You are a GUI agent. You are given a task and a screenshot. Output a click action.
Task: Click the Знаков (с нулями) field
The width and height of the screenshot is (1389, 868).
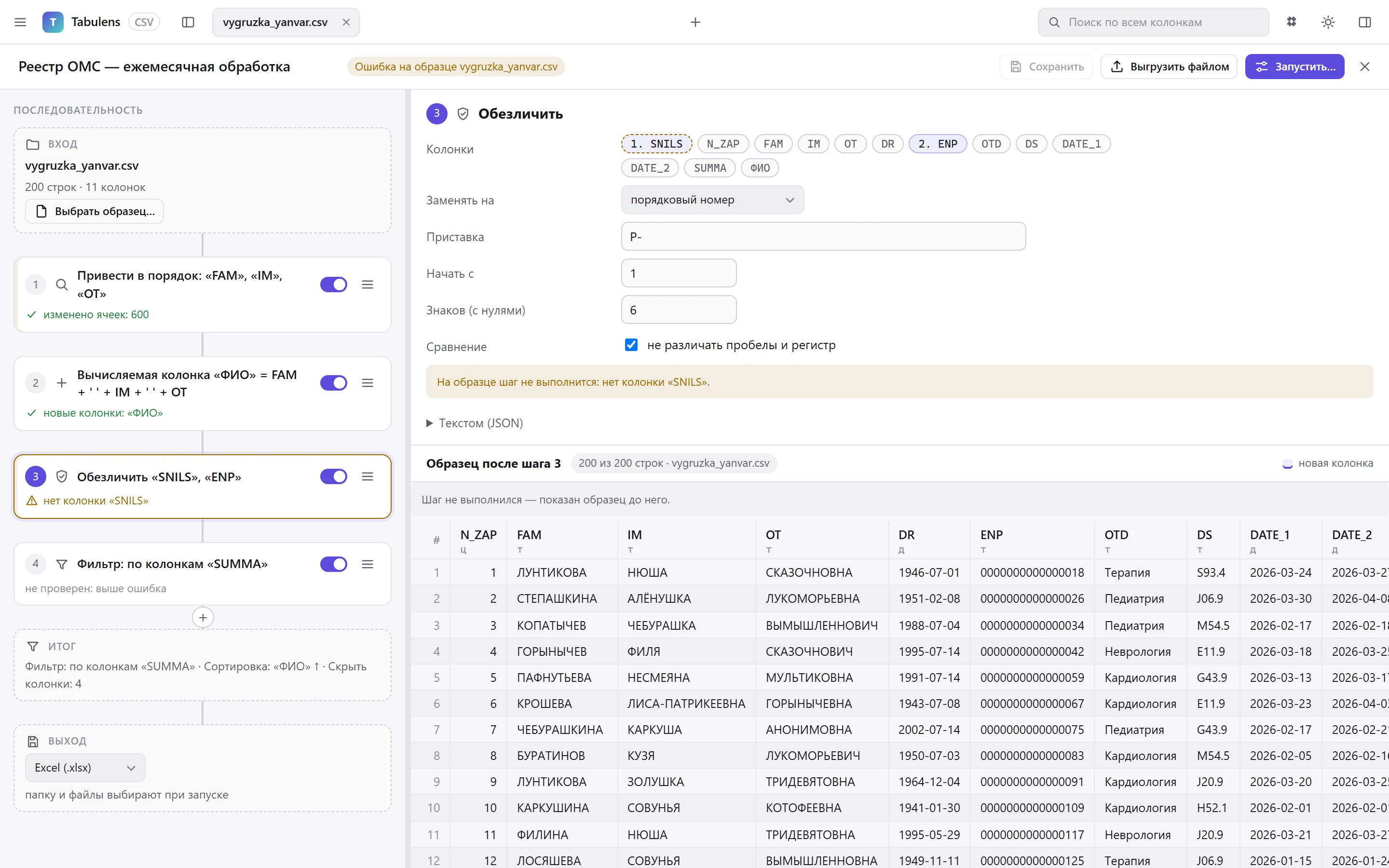coord(679,310)
